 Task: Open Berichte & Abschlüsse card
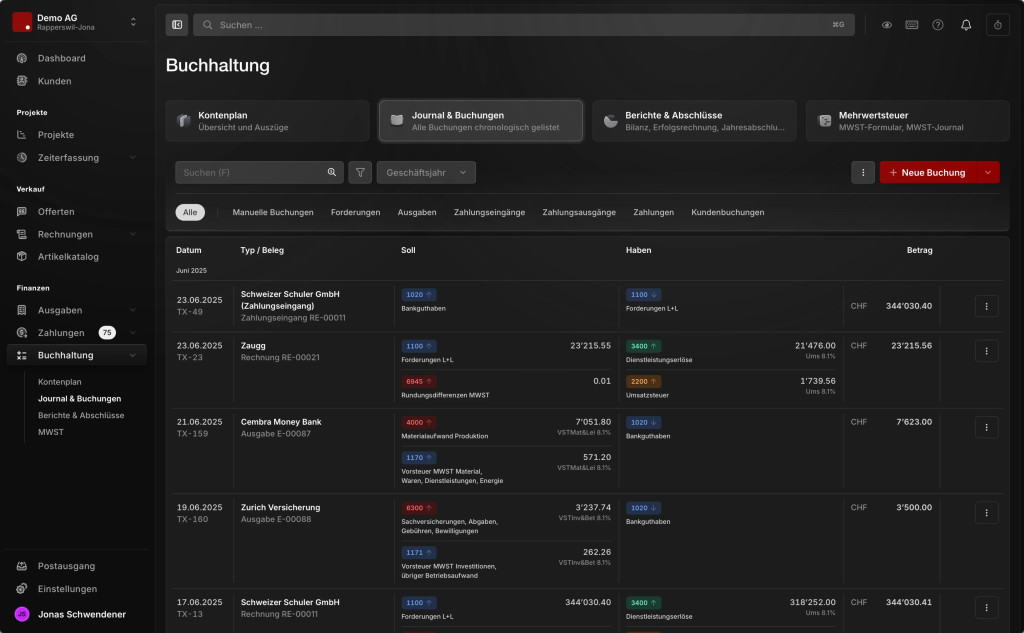694,121
